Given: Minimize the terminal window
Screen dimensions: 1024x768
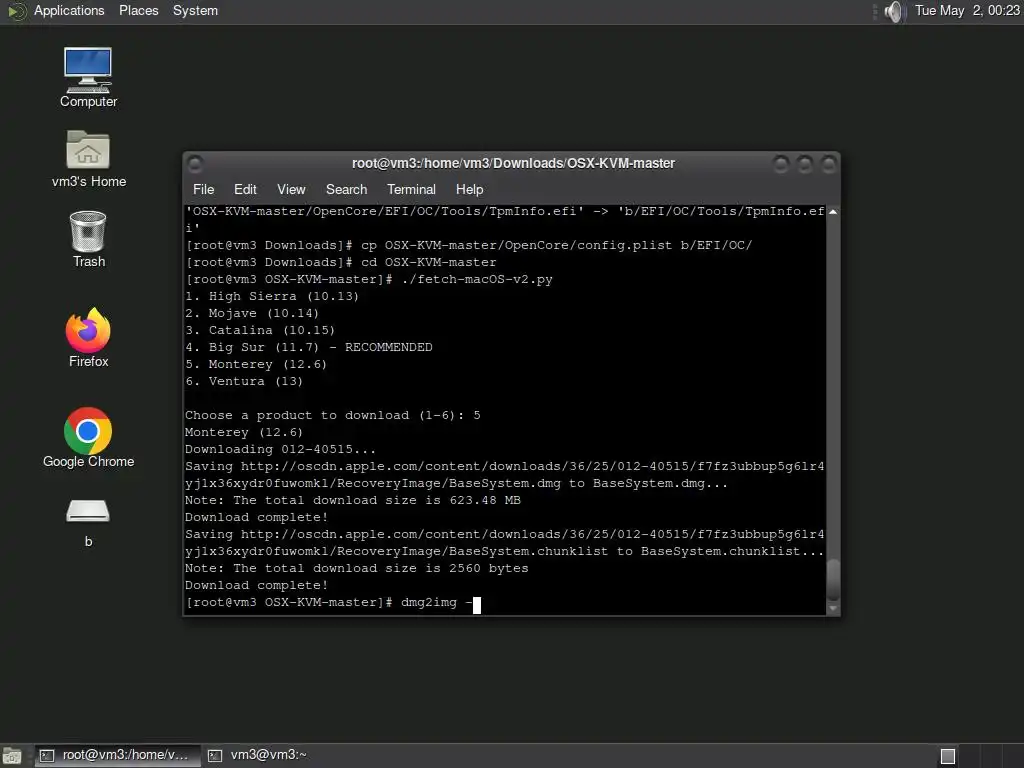Looking at the screenshot, I should pos(780,163).
